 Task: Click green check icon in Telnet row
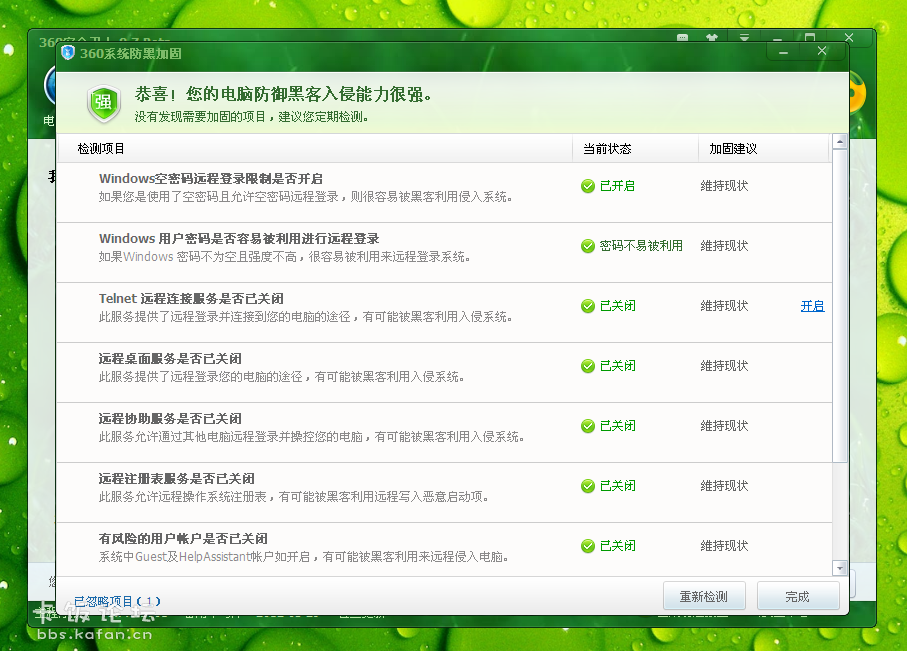point(588,306)
